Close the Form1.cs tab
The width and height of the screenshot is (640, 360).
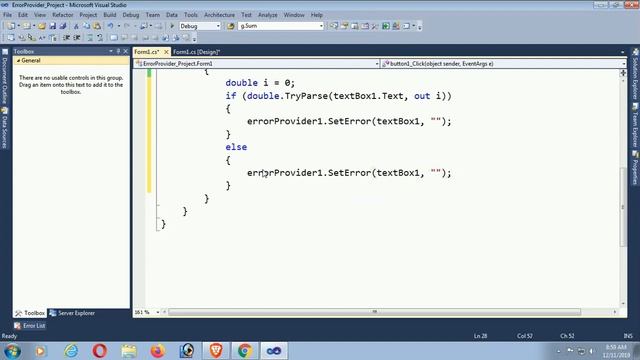point(166,52)
